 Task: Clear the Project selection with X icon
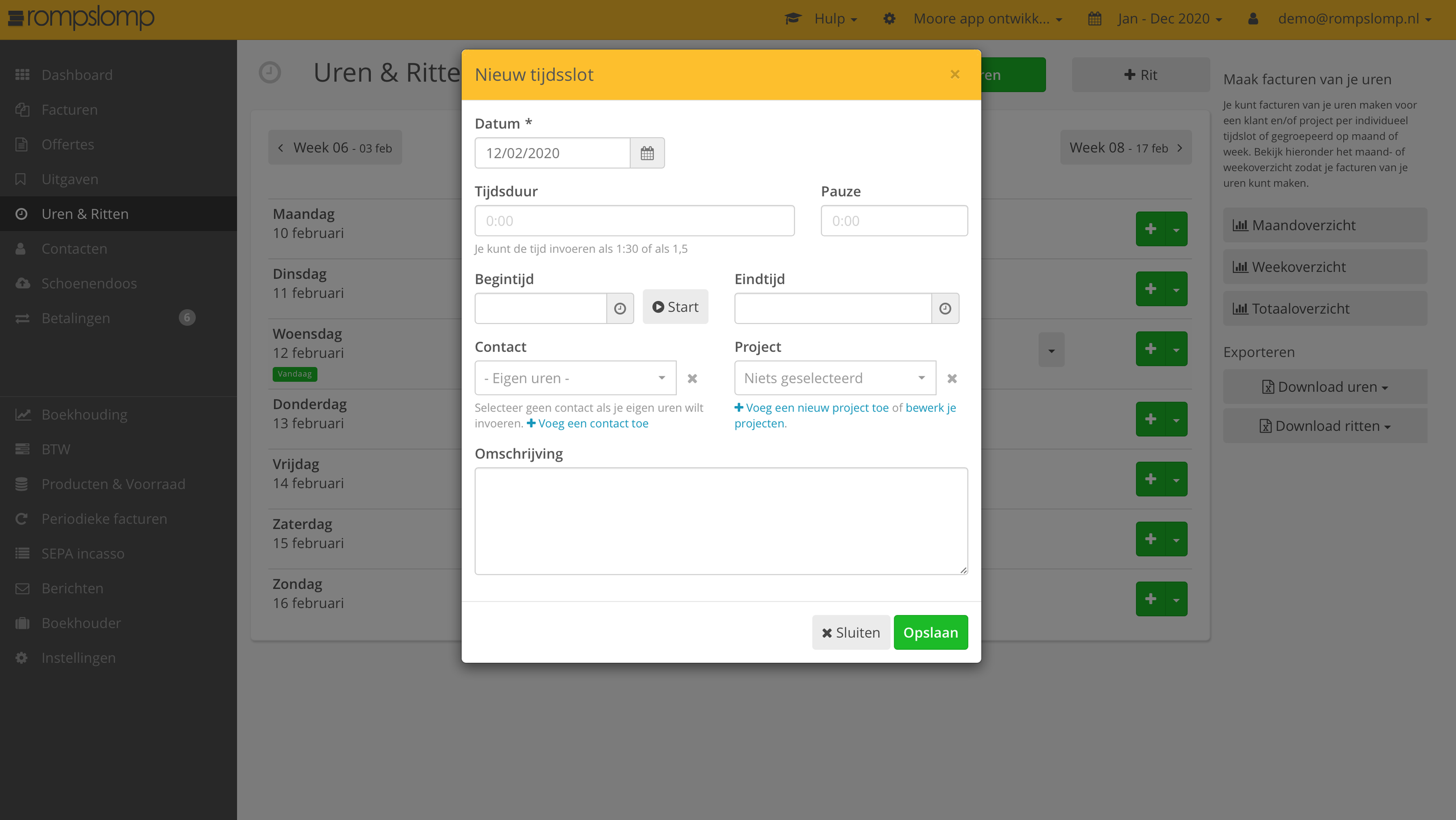951,378
